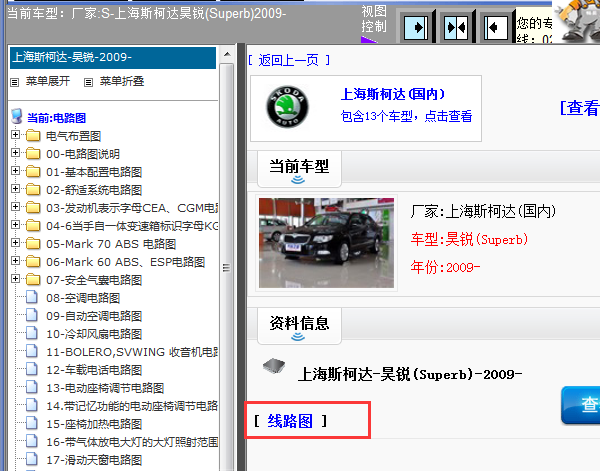Screen dimensions: 600x471
Task: Click the black Superb car photo
Action: click(326, 243)
